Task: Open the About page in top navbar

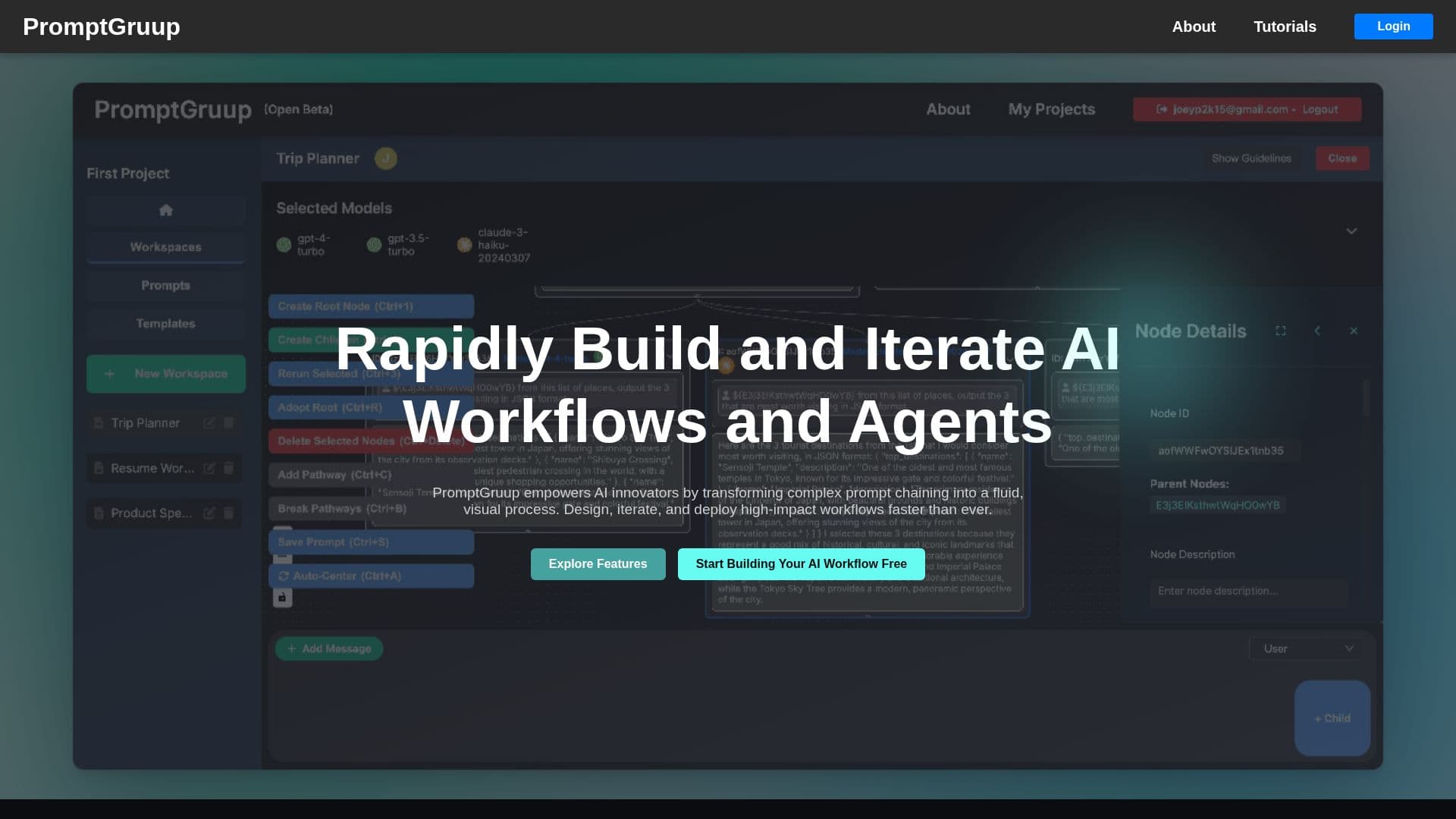Action: (1194, 27)
